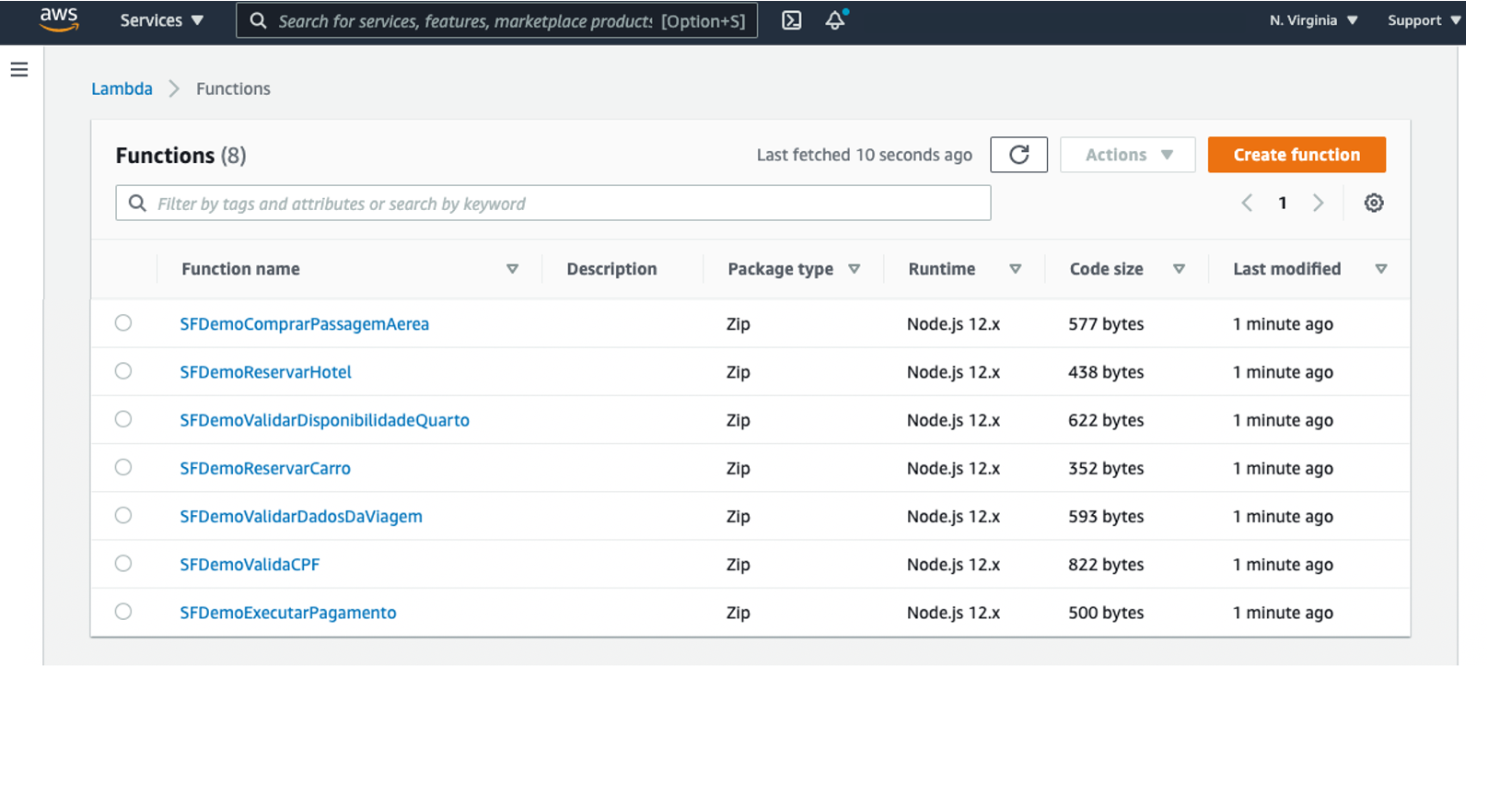Click the Description column header

coord(612,269)
